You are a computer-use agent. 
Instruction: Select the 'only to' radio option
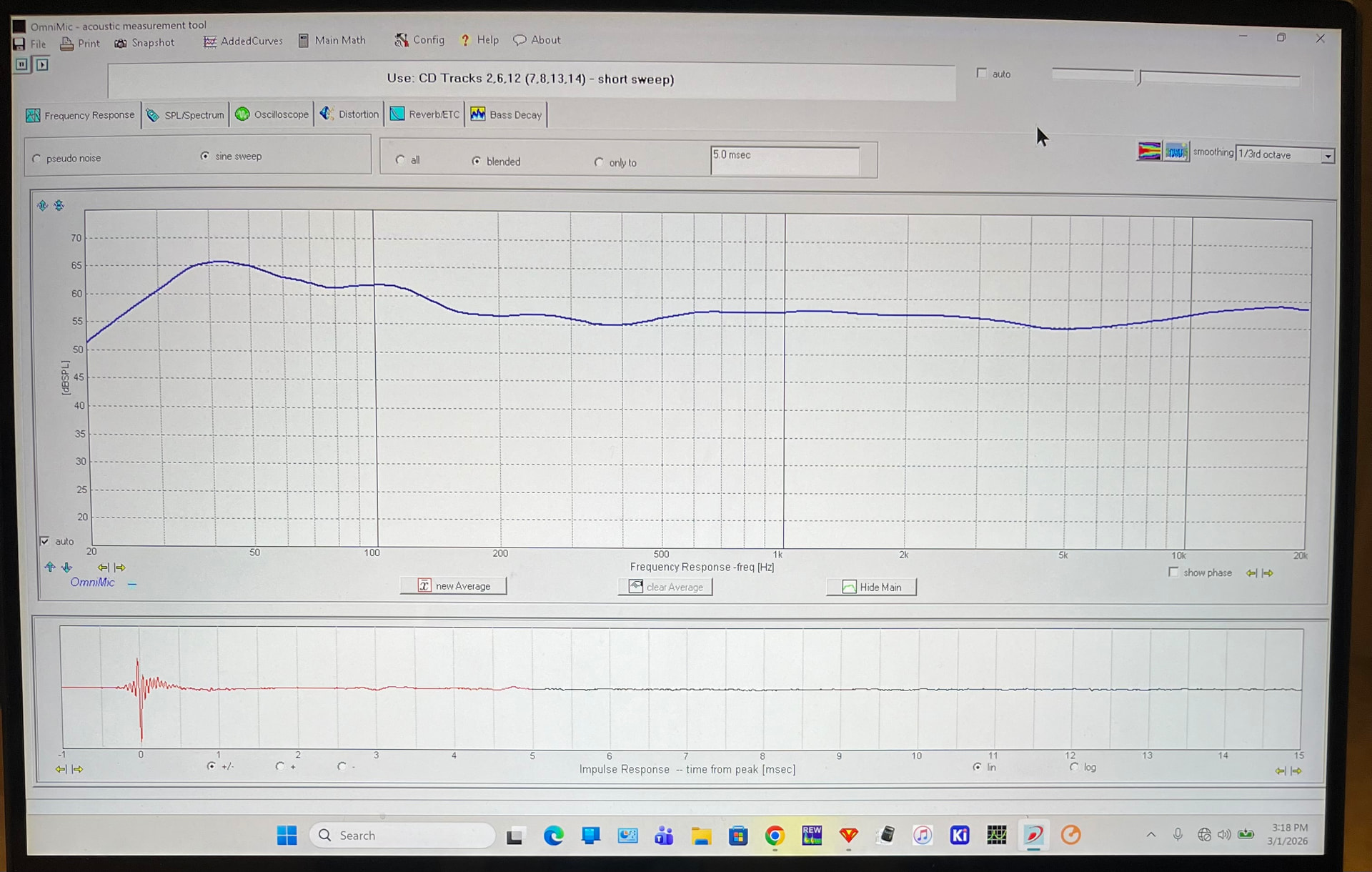(x=599, y=162)
